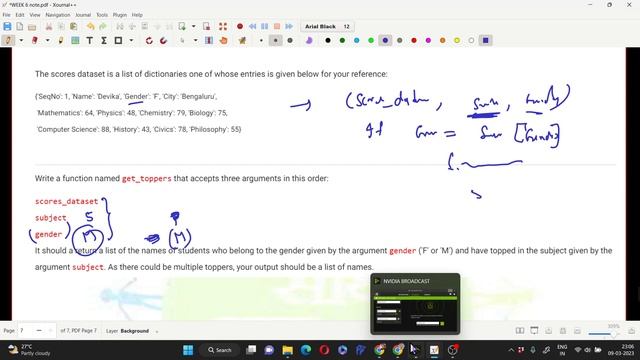Select the Vertical Space tool
640x360 pixels.
[x=209, y=40]
